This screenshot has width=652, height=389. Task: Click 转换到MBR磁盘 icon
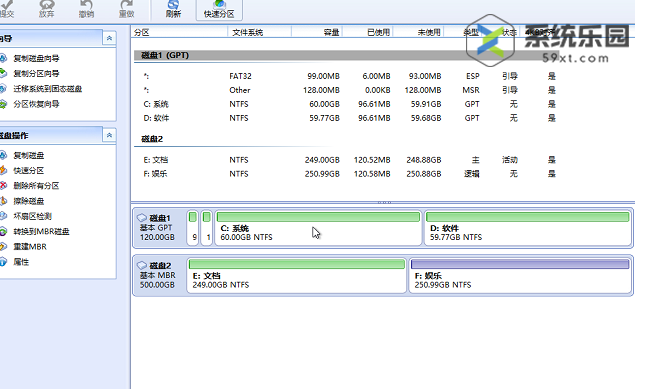coord(3,231)
